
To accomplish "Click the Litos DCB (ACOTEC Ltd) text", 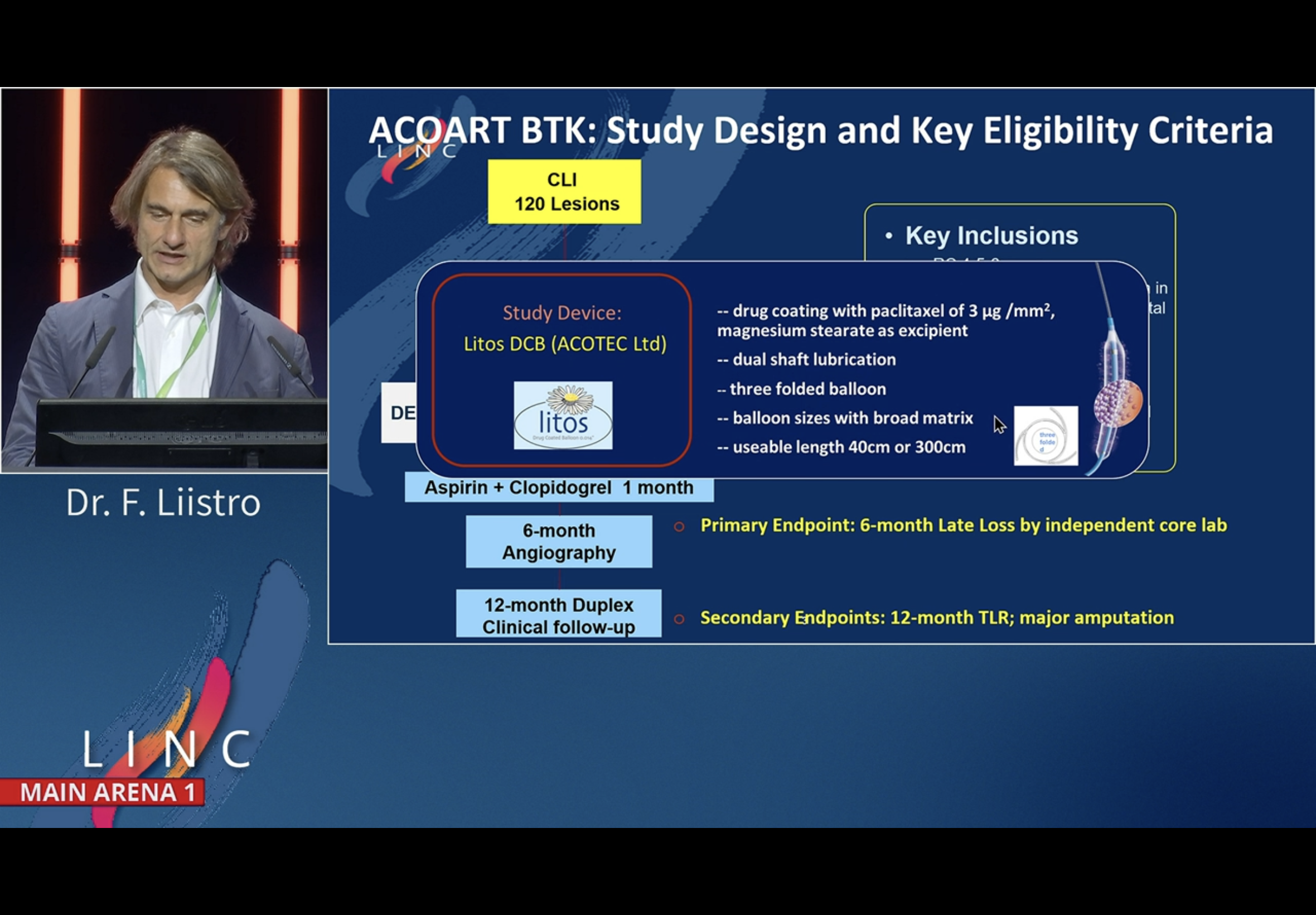I will [x=565, y=344].
